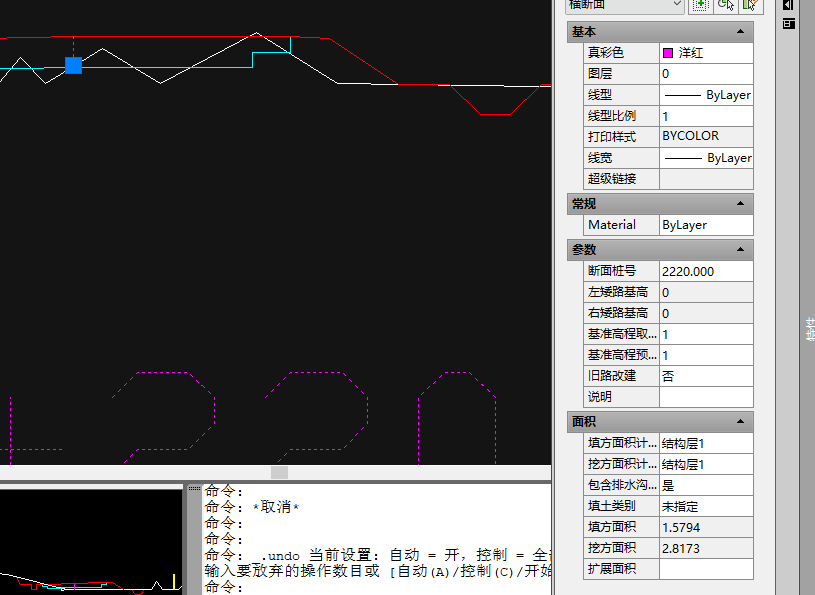Select the 打印样式 BYCOLOR value

(706, 137)
